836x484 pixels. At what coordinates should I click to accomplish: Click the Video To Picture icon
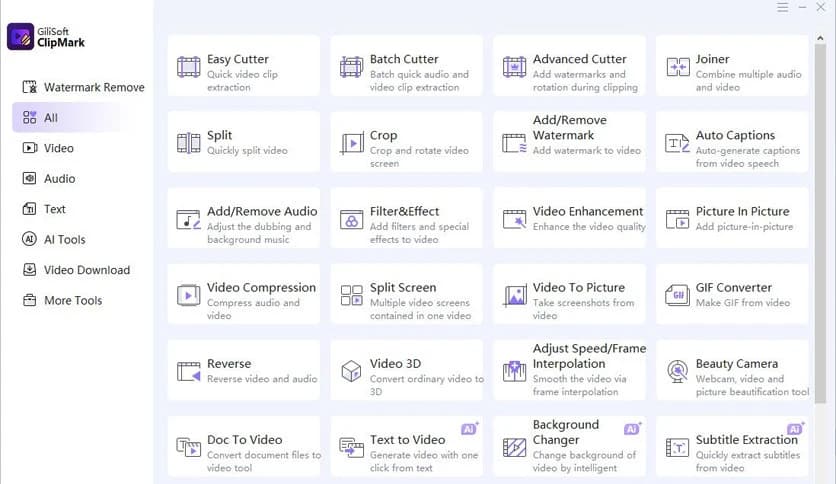tap(514, 295)
